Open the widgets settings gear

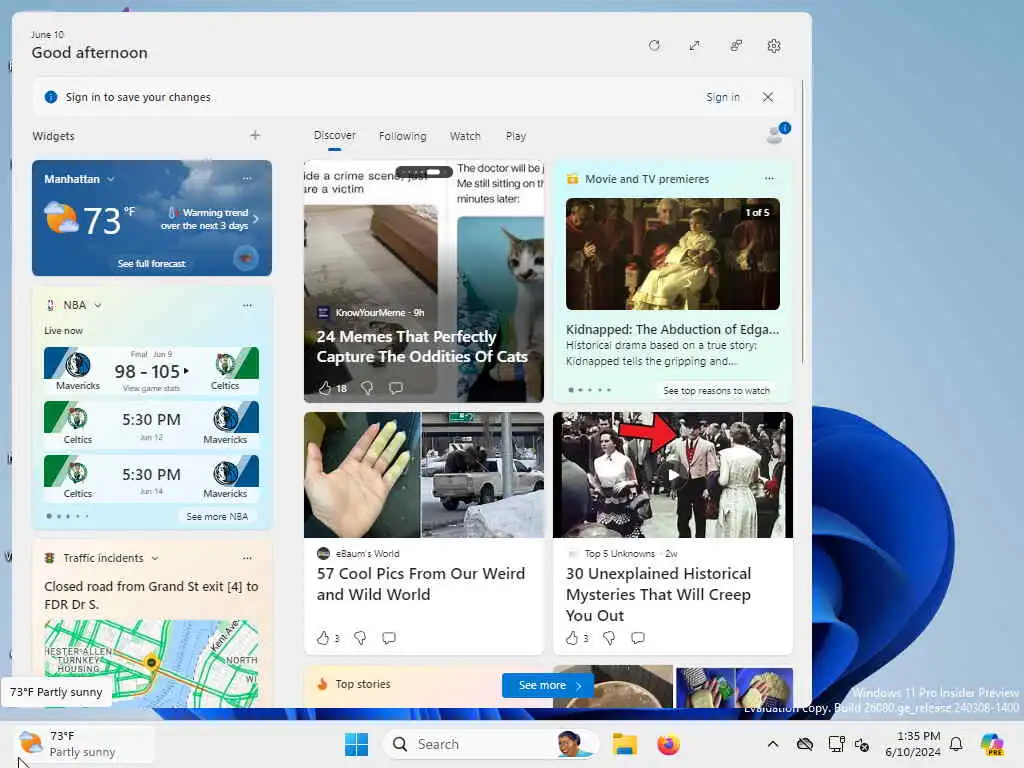point(774,46)
